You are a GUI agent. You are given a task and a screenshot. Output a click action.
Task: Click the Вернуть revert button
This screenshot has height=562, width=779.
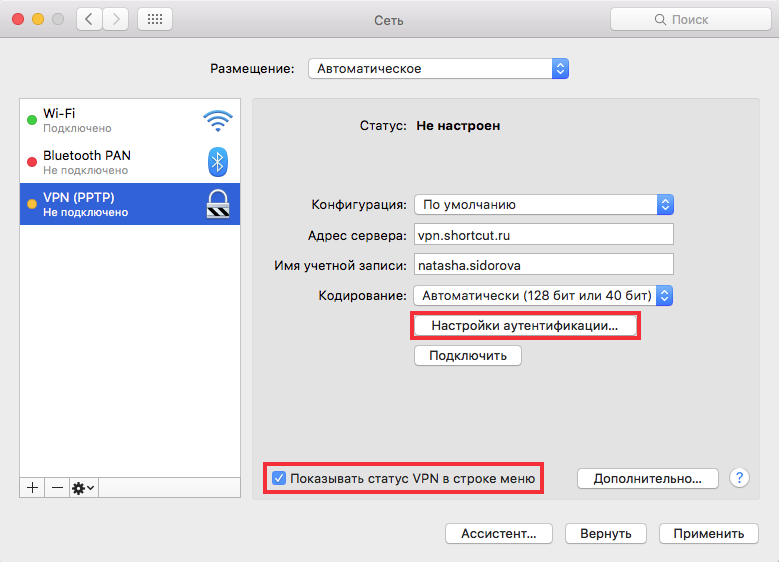pos(606,534)
